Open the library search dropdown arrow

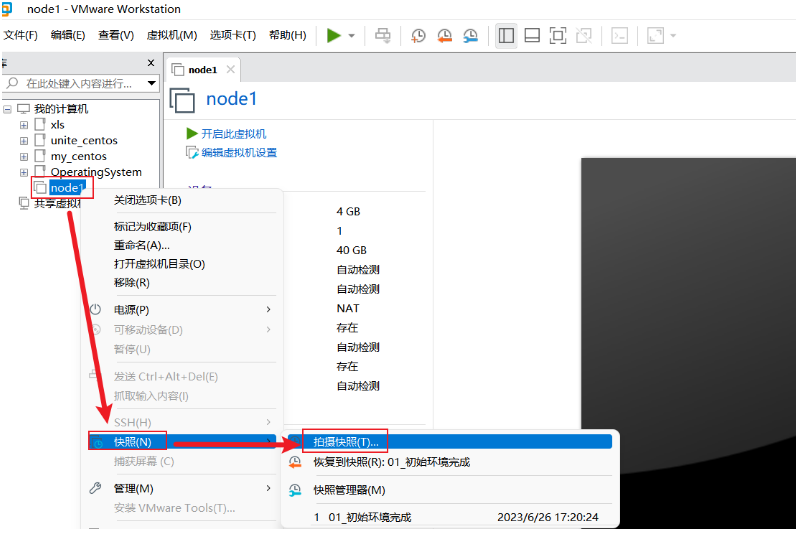[x=152, y=83]
